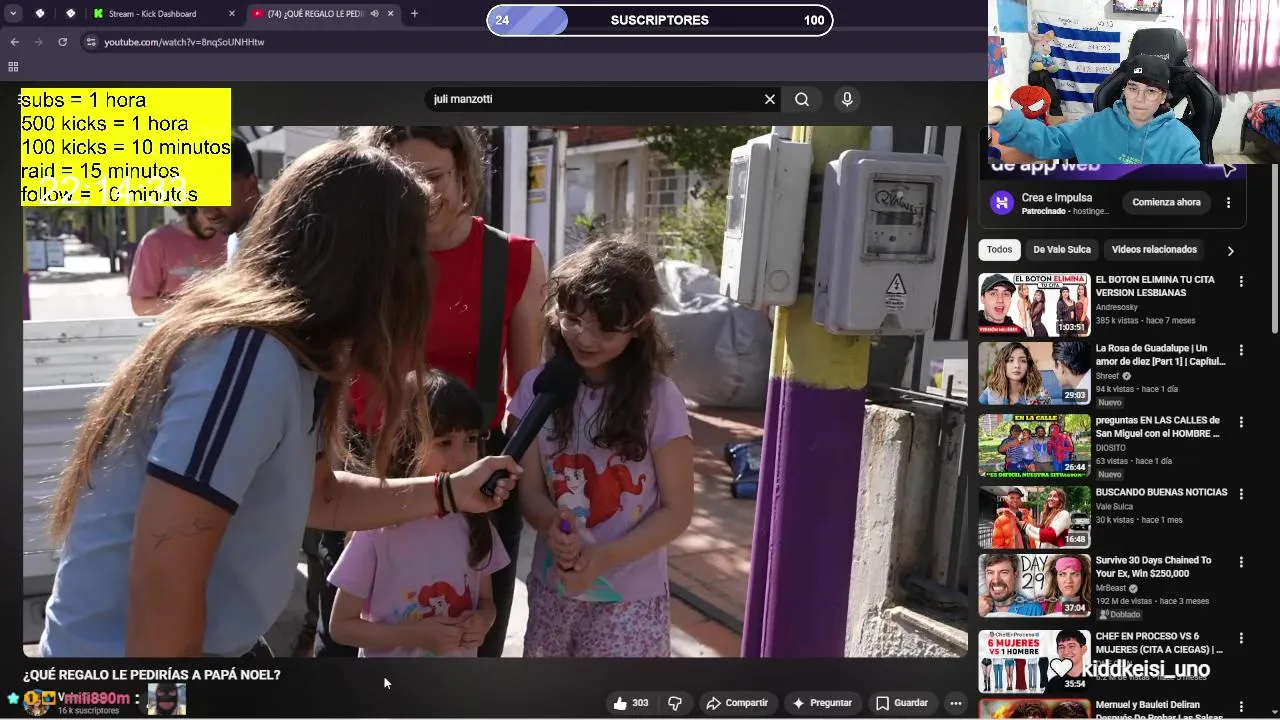Open the apps grid in bookmarks bar
1280x720 pixels.
coord(13,67)
